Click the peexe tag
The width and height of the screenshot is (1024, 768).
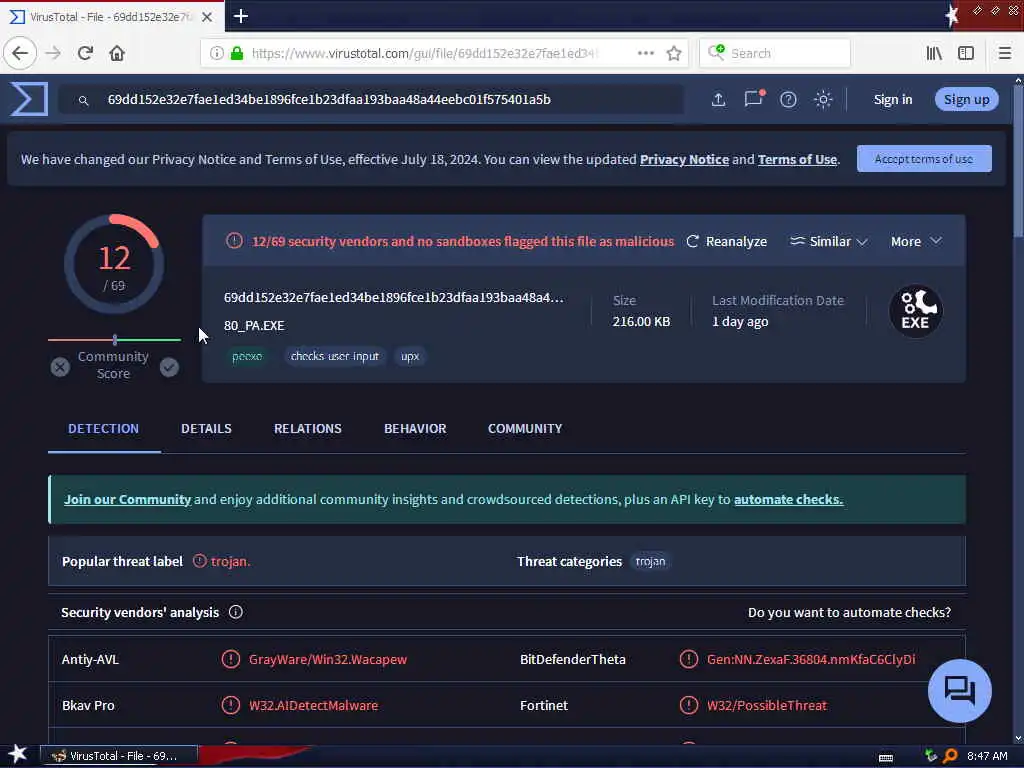[247, 356]
